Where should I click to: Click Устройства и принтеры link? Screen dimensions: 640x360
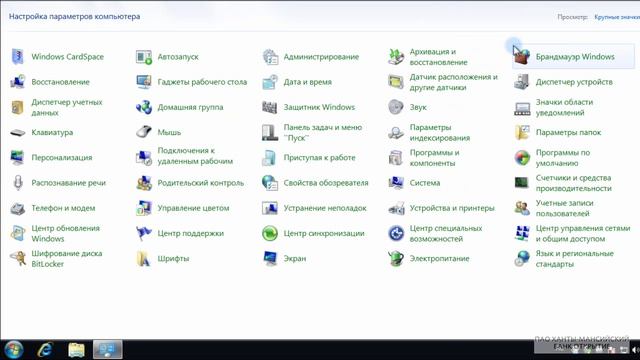pos(452,208)
